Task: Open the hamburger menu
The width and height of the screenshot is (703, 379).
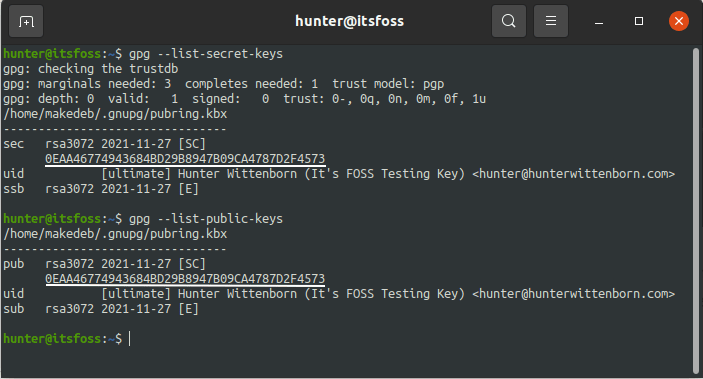Action: coord(551,21)
